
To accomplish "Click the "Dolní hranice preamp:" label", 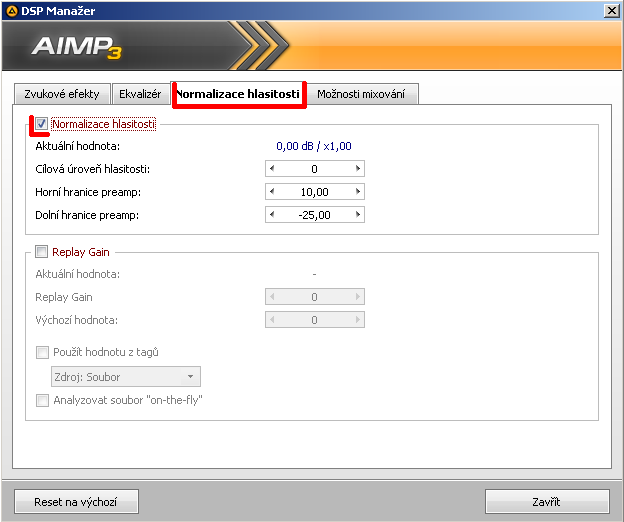I will click(87, 215).
